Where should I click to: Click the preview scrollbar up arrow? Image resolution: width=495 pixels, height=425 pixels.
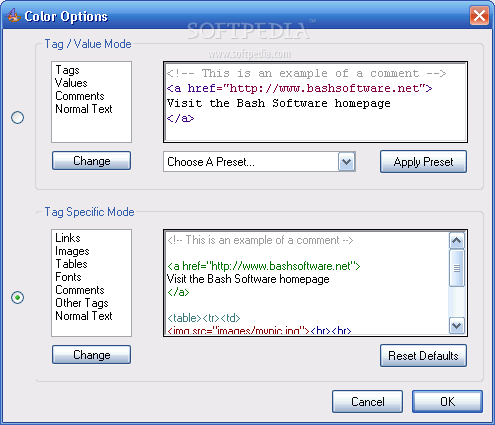point(457,240)
